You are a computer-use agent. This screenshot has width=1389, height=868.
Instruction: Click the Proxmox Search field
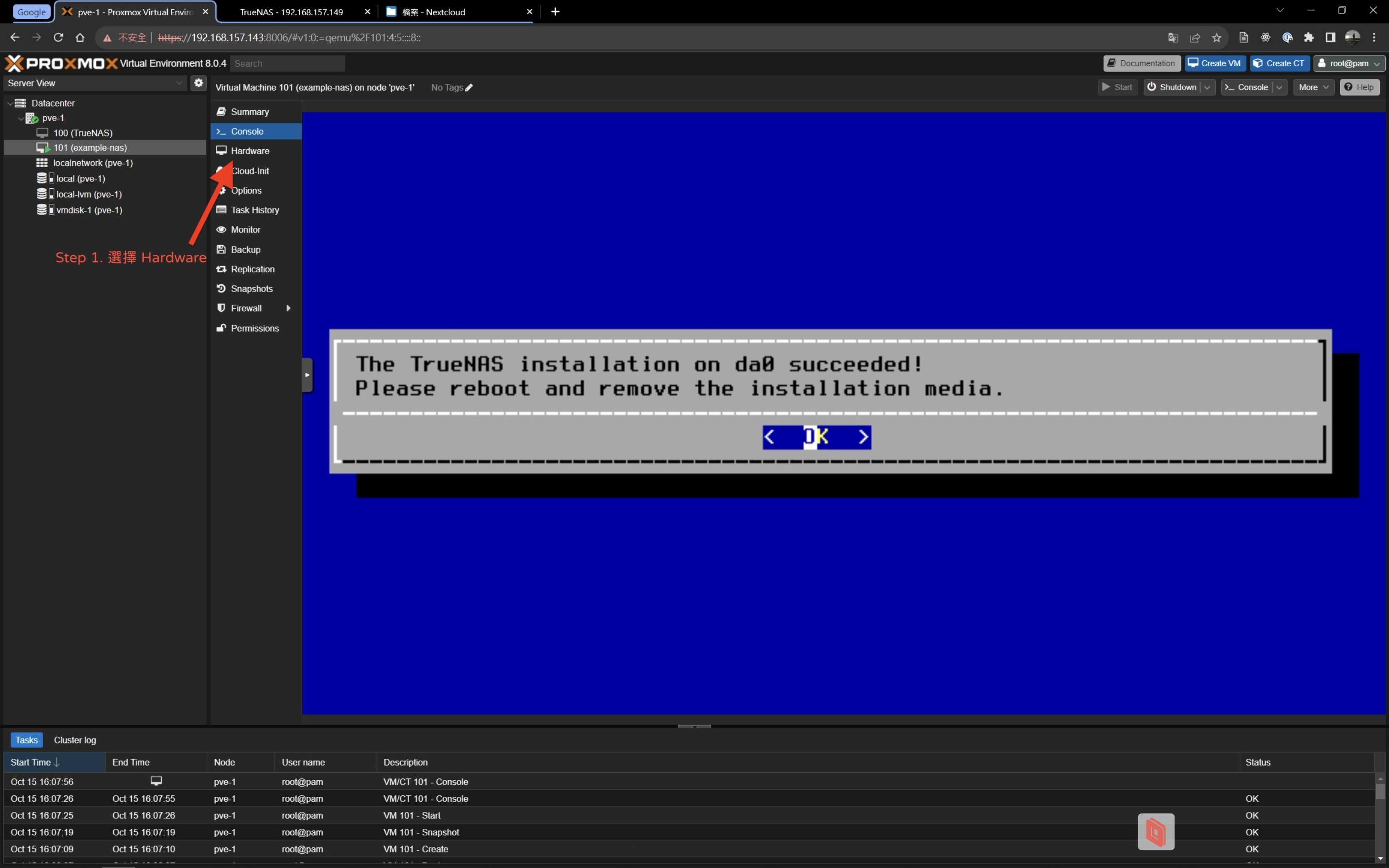point(287,64)
